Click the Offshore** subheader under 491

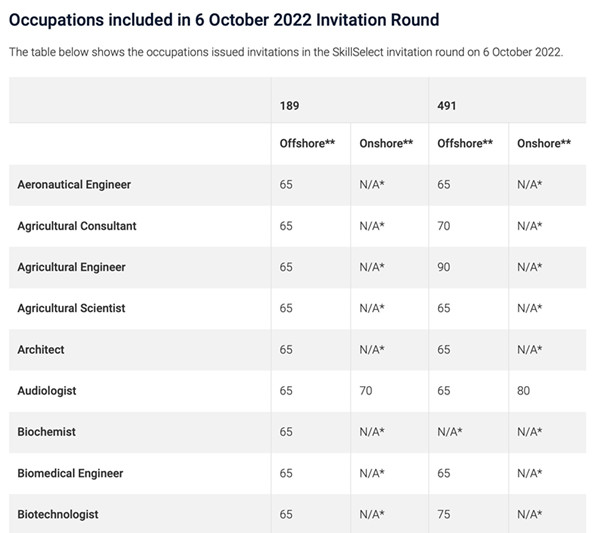click(x=465, y=143)
